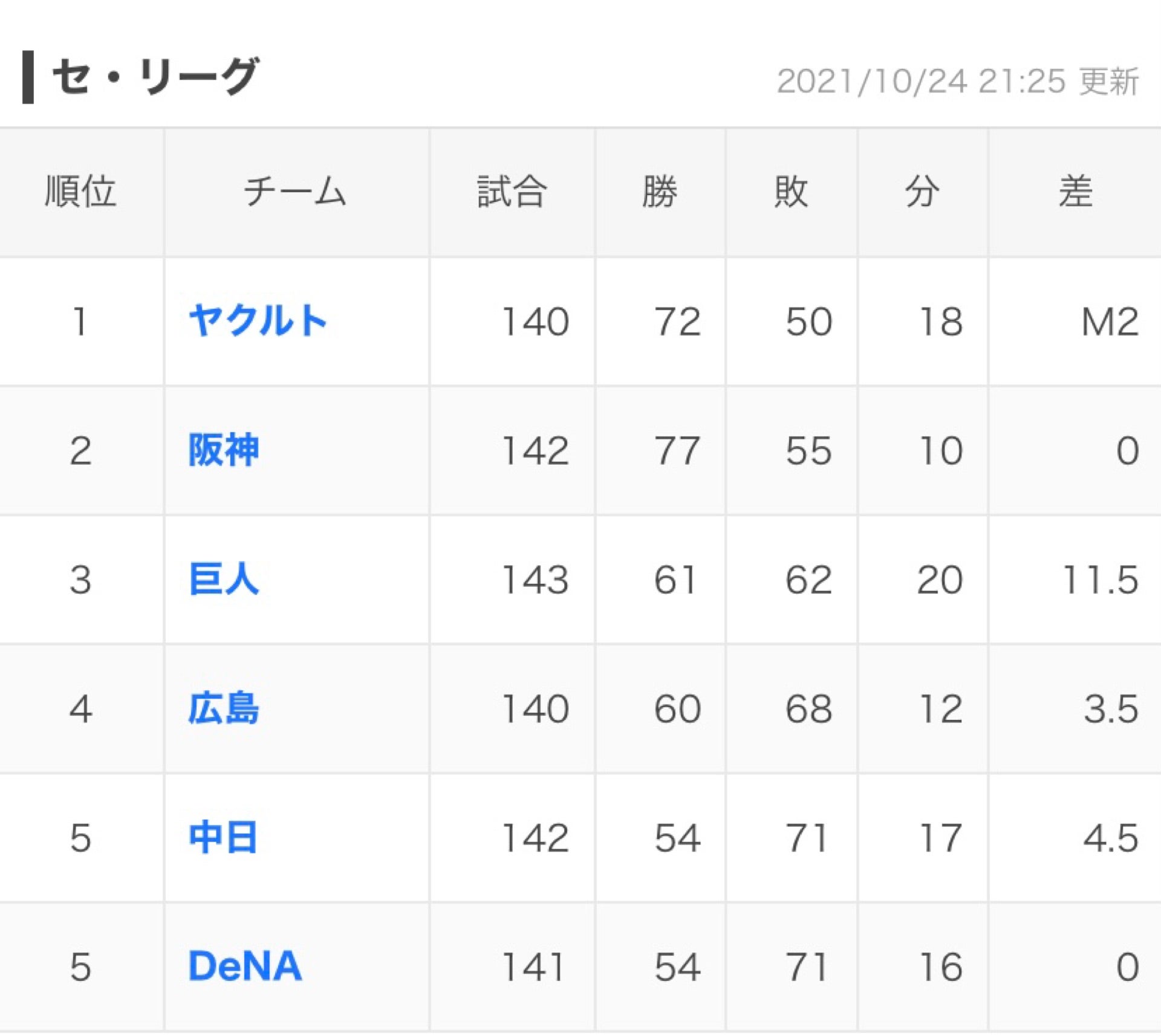This screenshot has height=1036, width=1161.
Task: Select the 敗 column header
Action: (791, 192)
